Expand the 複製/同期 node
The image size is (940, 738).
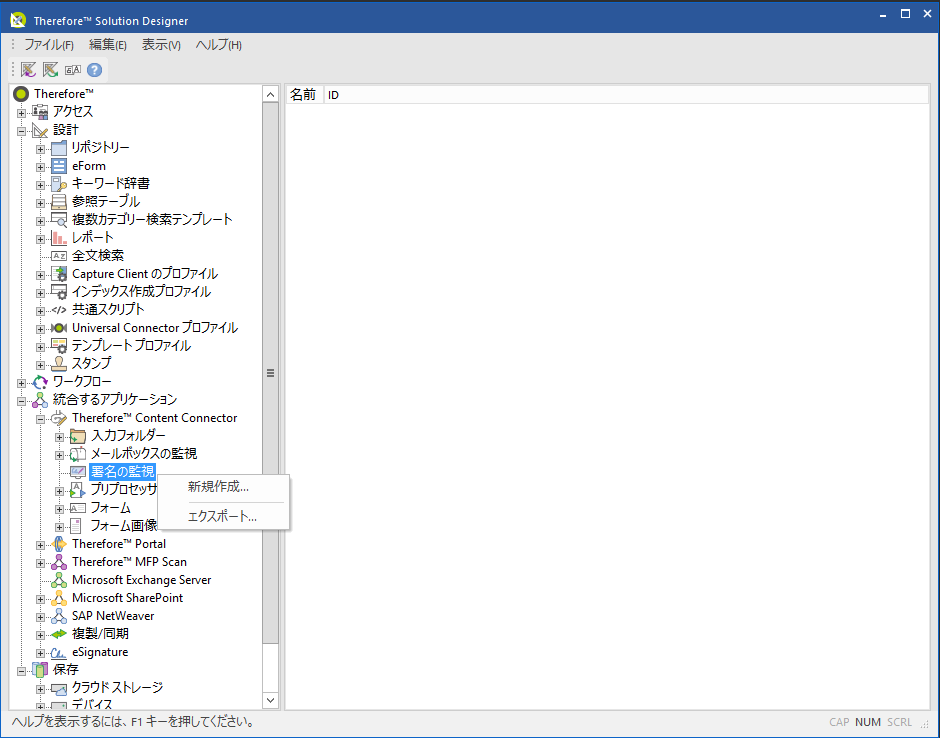[41, 635]
